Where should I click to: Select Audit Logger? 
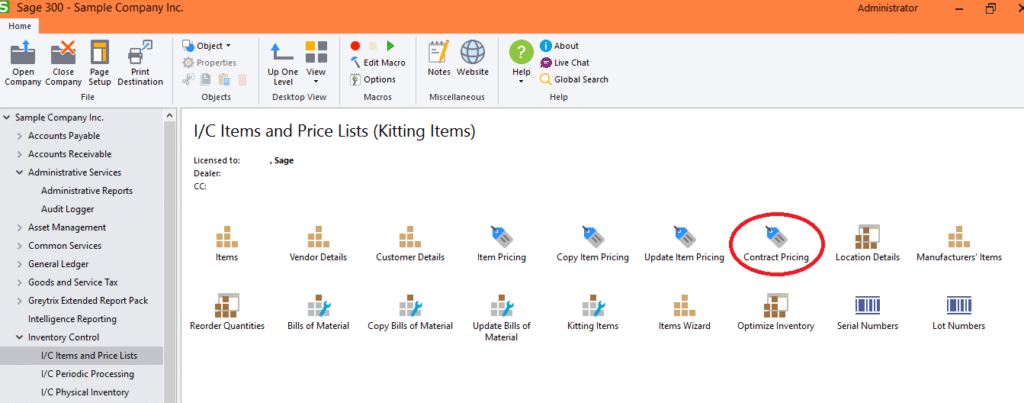[67, 209]
